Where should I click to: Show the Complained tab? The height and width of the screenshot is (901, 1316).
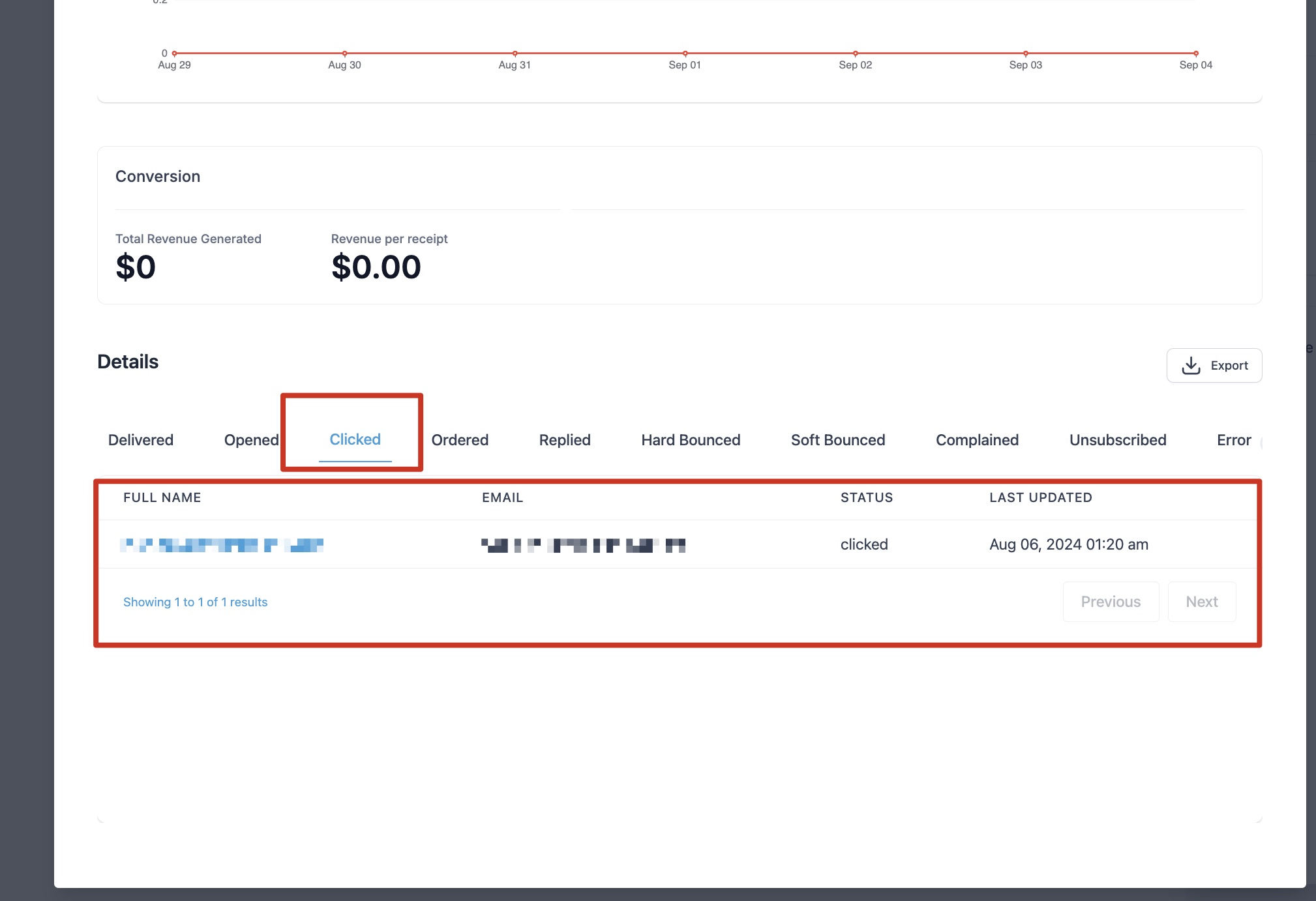click(x=977, y=440)
